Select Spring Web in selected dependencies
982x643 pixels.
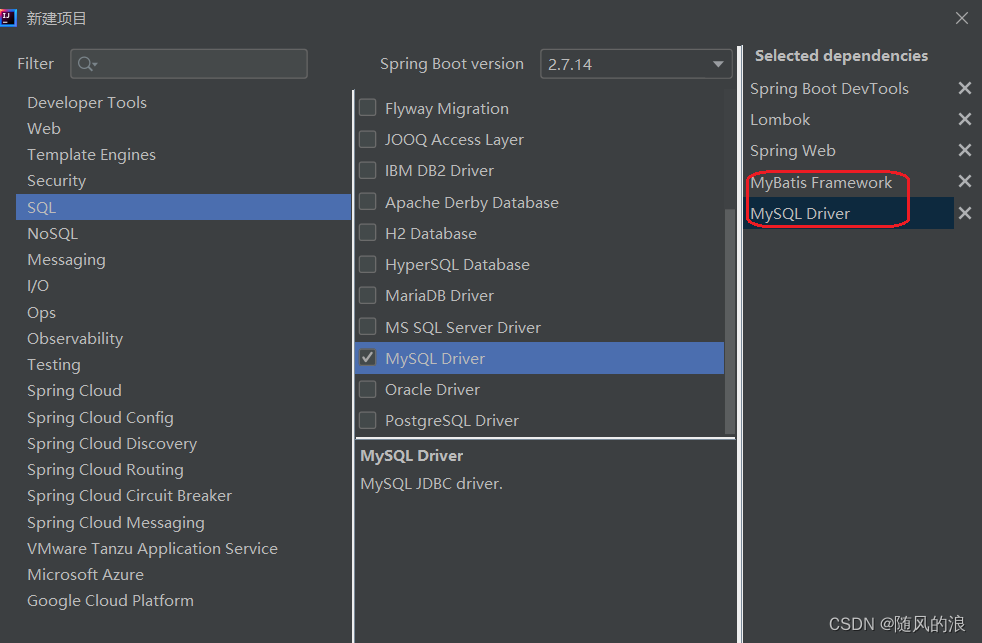(x=793, y=150)
